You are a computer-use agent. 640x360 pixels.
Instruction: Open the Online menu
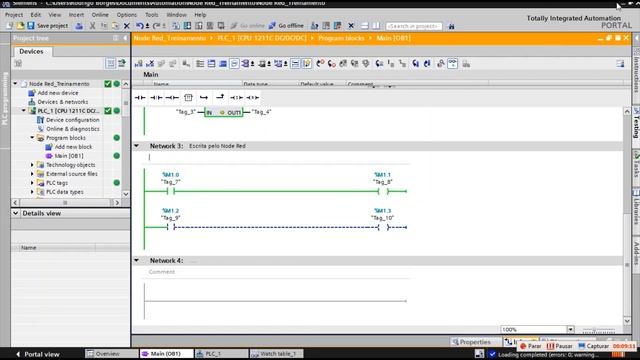pos(100,15)
